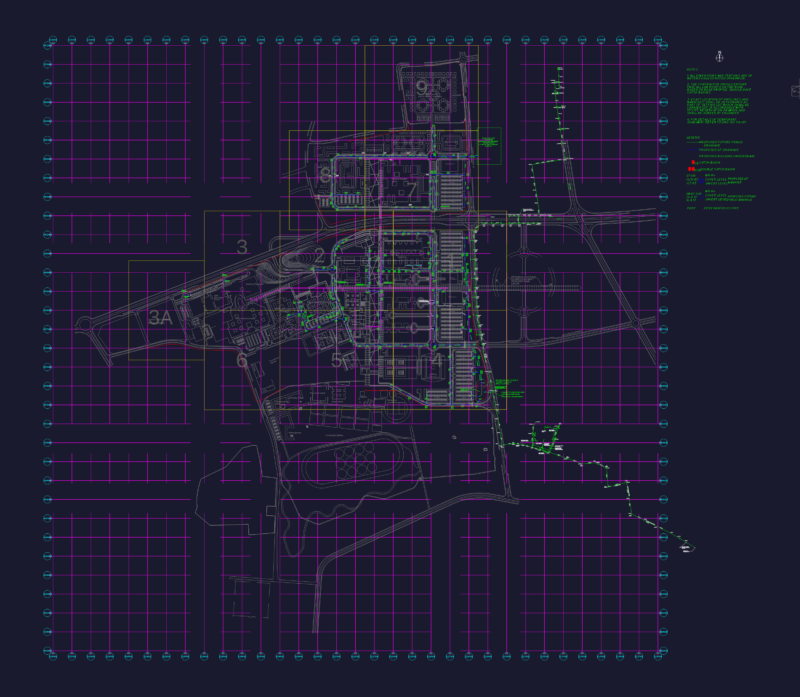Viewport: 800px width, 697px height.
Task: Click the PERF legend text
Action: (x=691, y=208)
